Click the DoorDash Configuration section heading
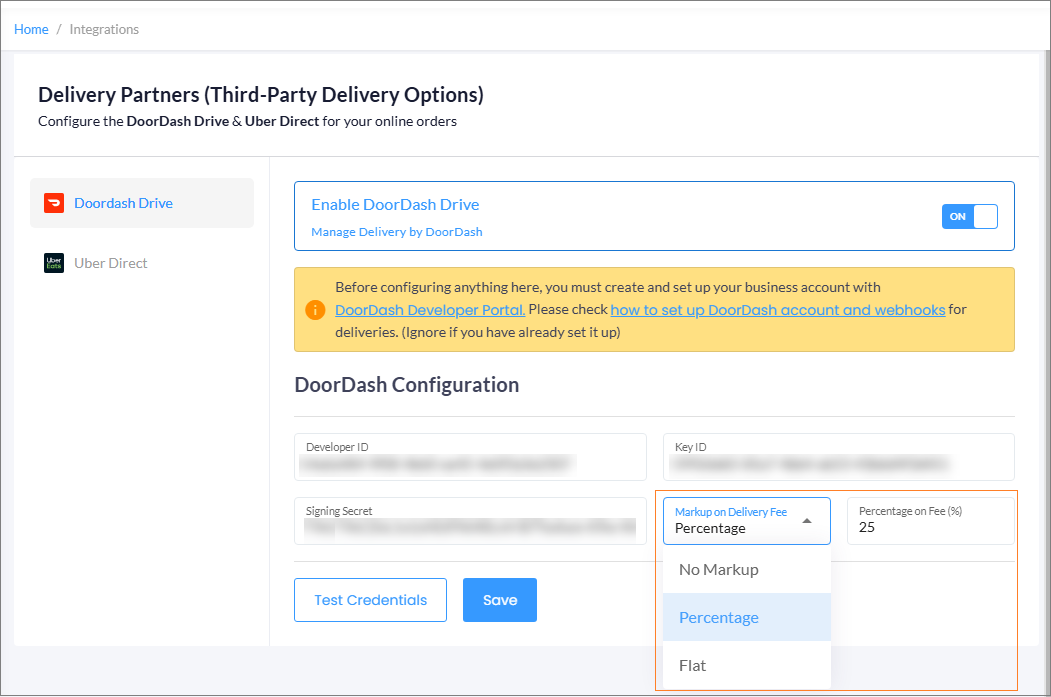Screen dimensions: 1051x697 click(x=407, y=385)
